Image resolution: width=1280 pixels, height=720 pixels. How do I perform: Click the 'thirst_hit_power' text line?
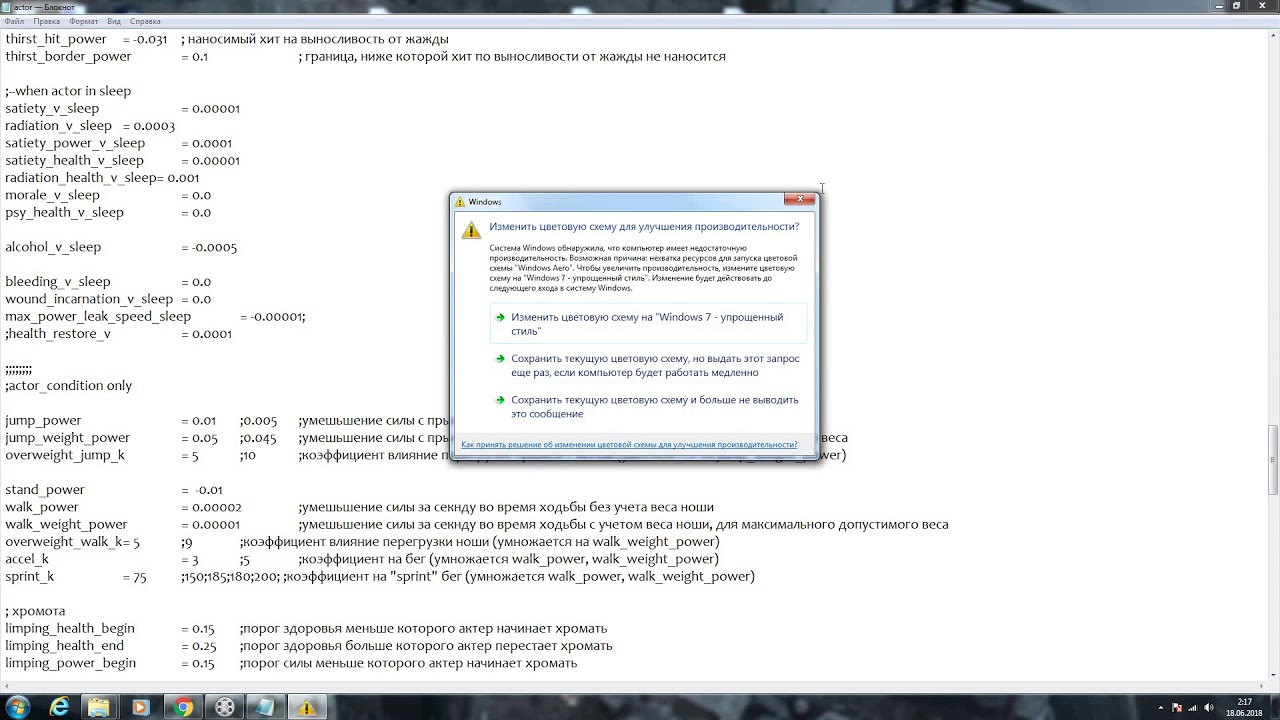point(227,39)
